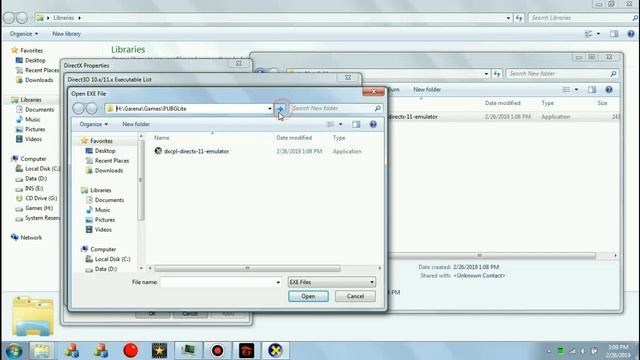Open Organize menu in Open EXE File dialog
640x360 pixels.
(94, 124)
